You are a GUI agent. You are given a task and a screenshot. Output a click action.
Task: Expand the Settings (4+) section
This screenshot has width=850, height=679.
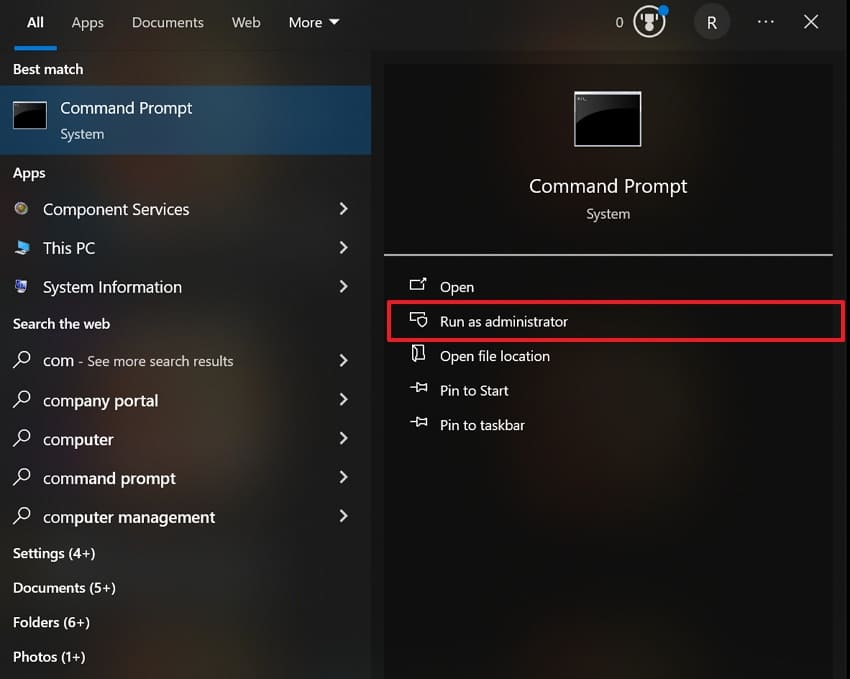[54, 553]
